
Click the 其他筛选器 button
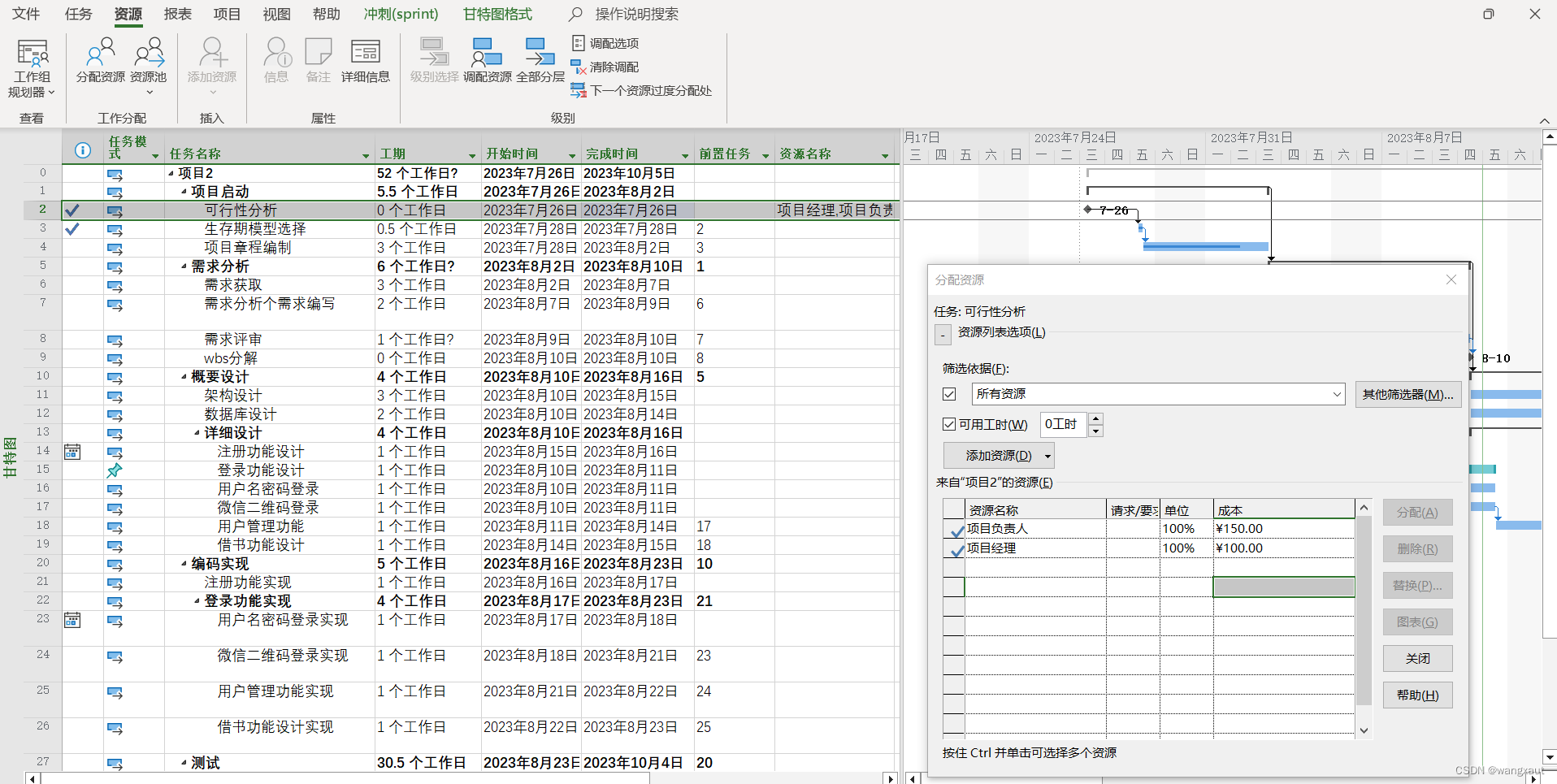point(1407,394)
